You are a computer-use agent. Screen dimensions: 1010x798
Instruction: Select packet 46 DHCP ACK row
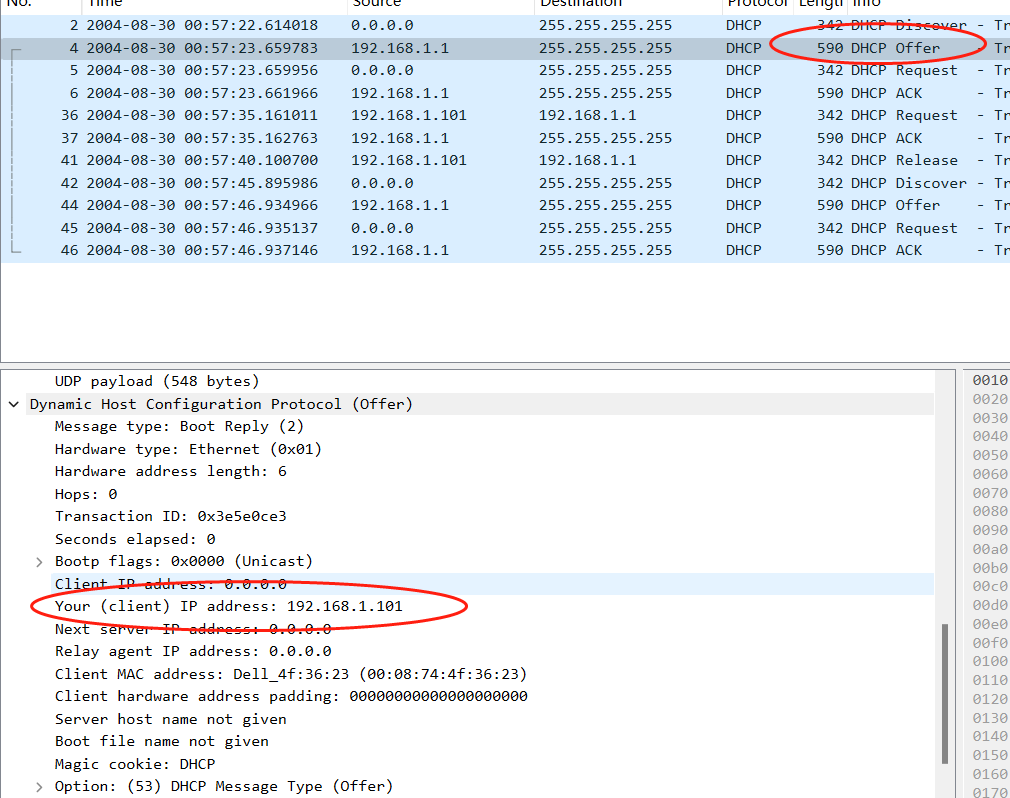pyautogui.click(x=400, y=250)
